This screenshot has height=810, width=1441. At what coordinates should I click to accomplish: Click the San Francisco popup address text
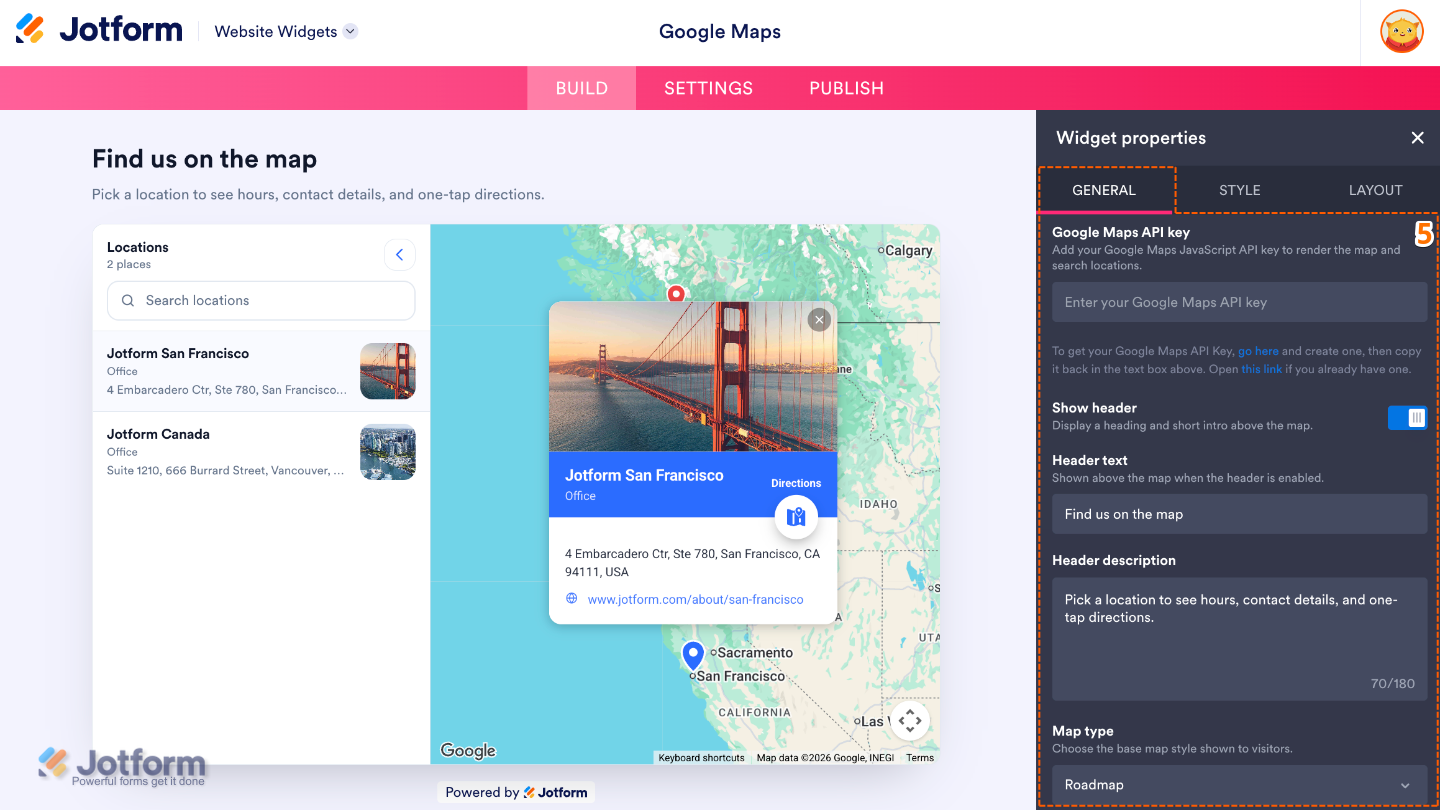(x=692, y=563)
